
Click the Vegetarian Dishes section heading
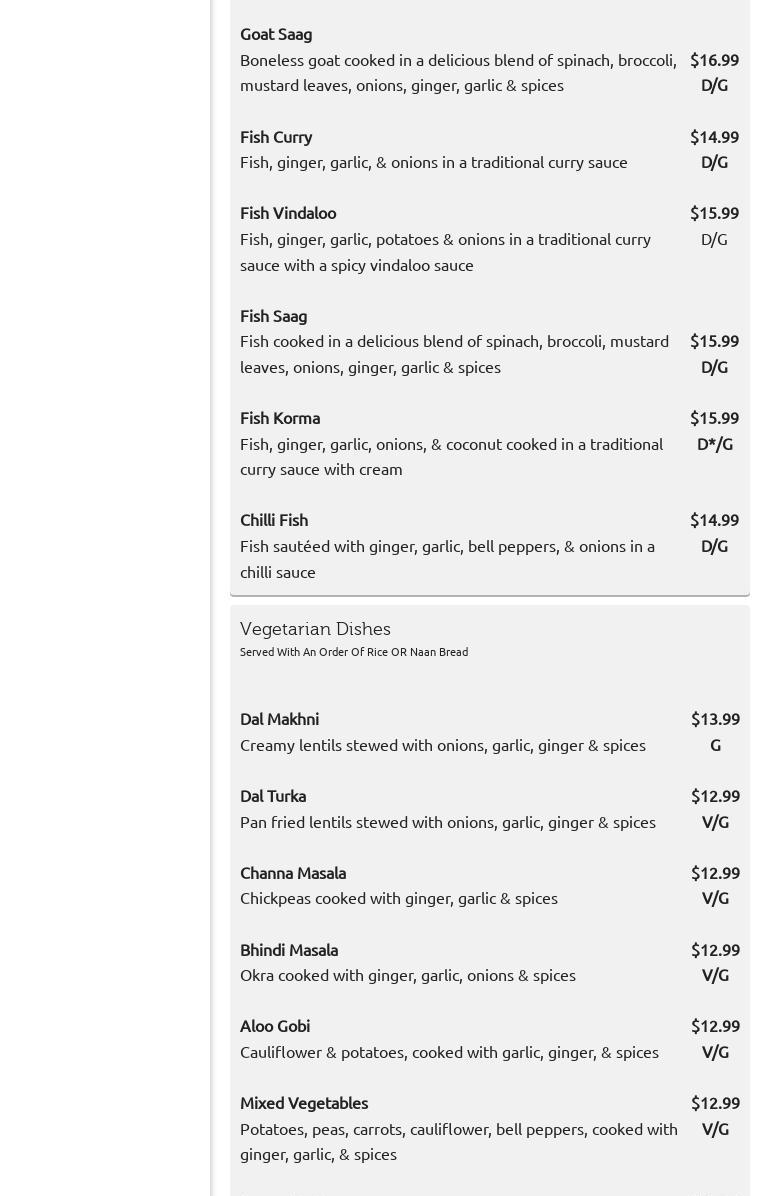coord(315,629)
